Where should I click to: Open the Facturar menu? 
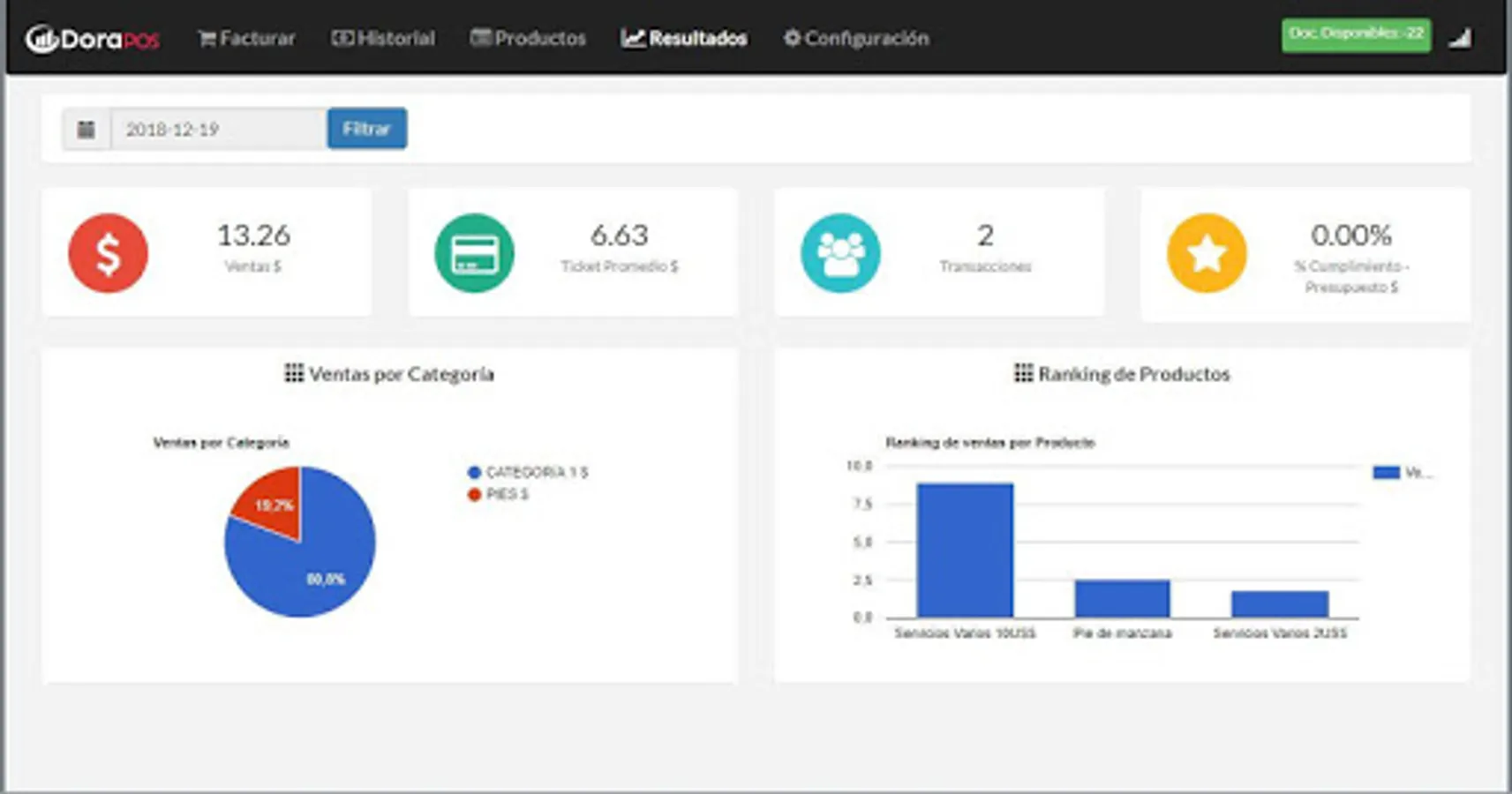[x=246, y=39]
